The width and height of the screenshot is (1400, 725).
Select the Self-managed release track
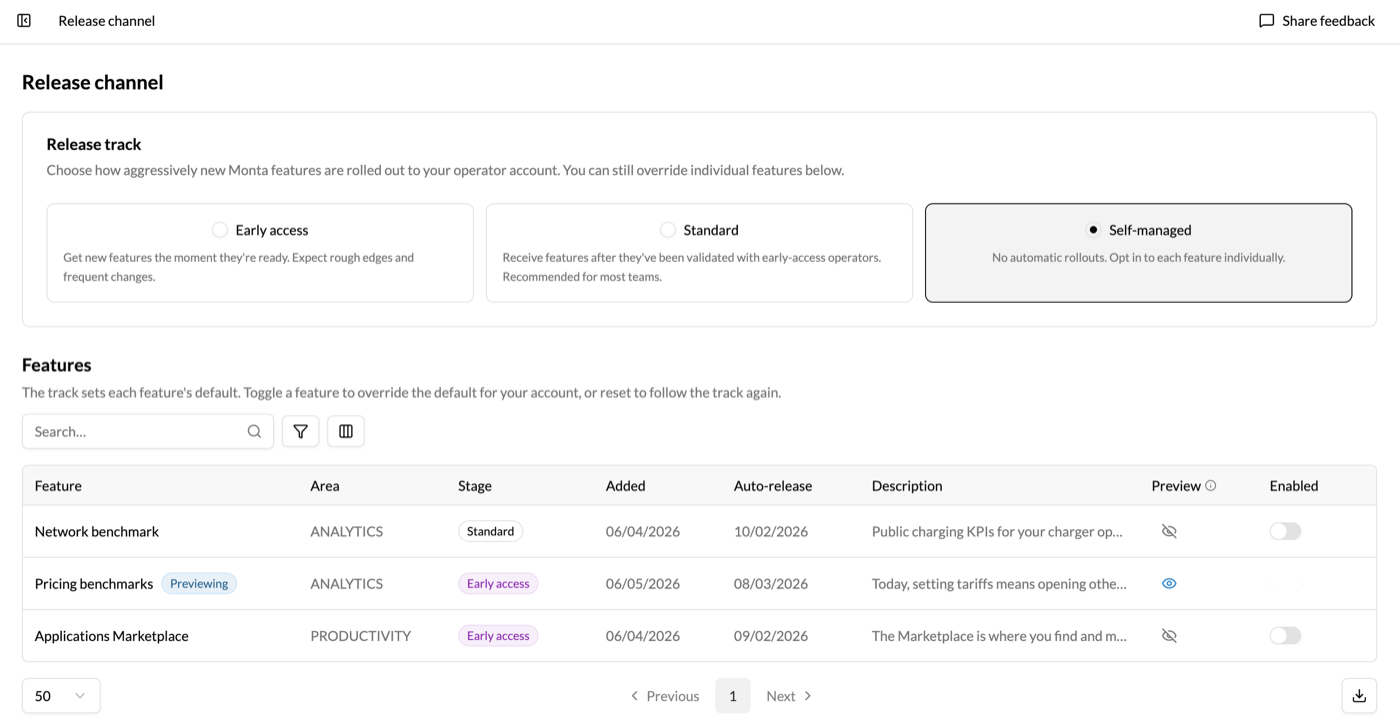[x=1138, y=253]
